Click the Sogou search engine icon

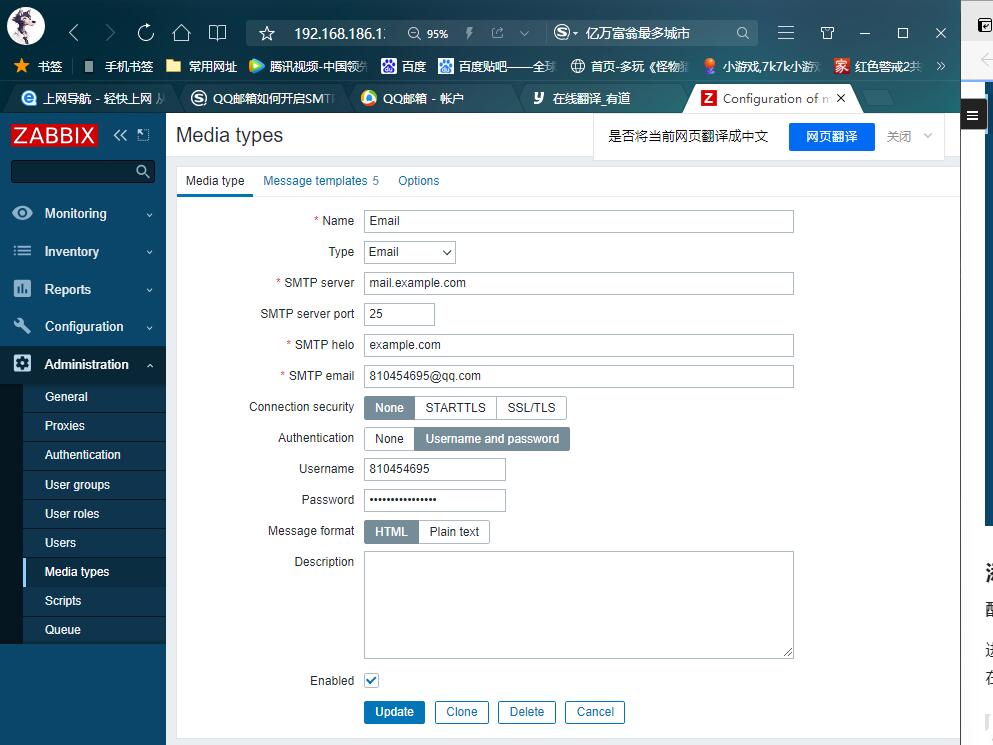point(562,32)
